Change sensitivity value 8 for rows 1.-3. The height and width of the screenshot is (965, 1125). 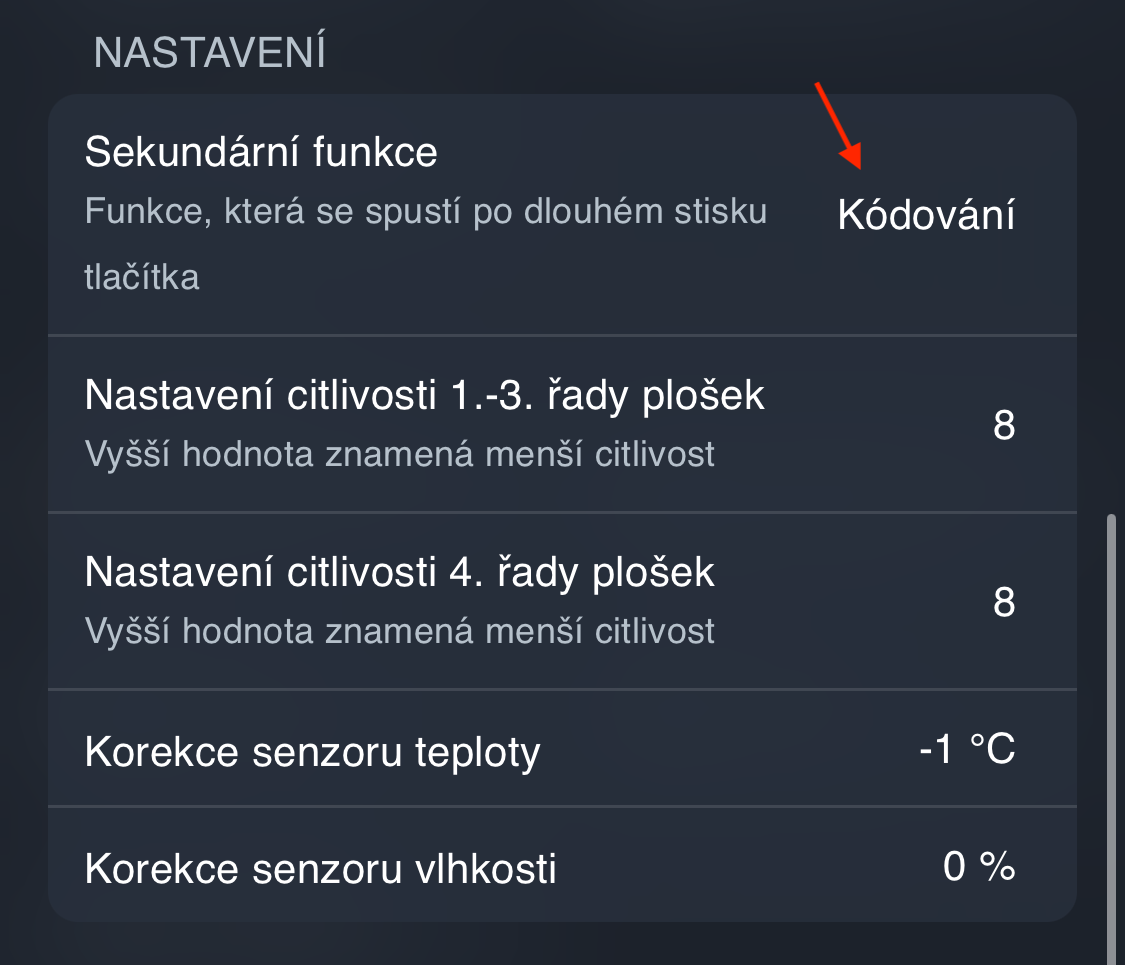tap(1004, 425)
